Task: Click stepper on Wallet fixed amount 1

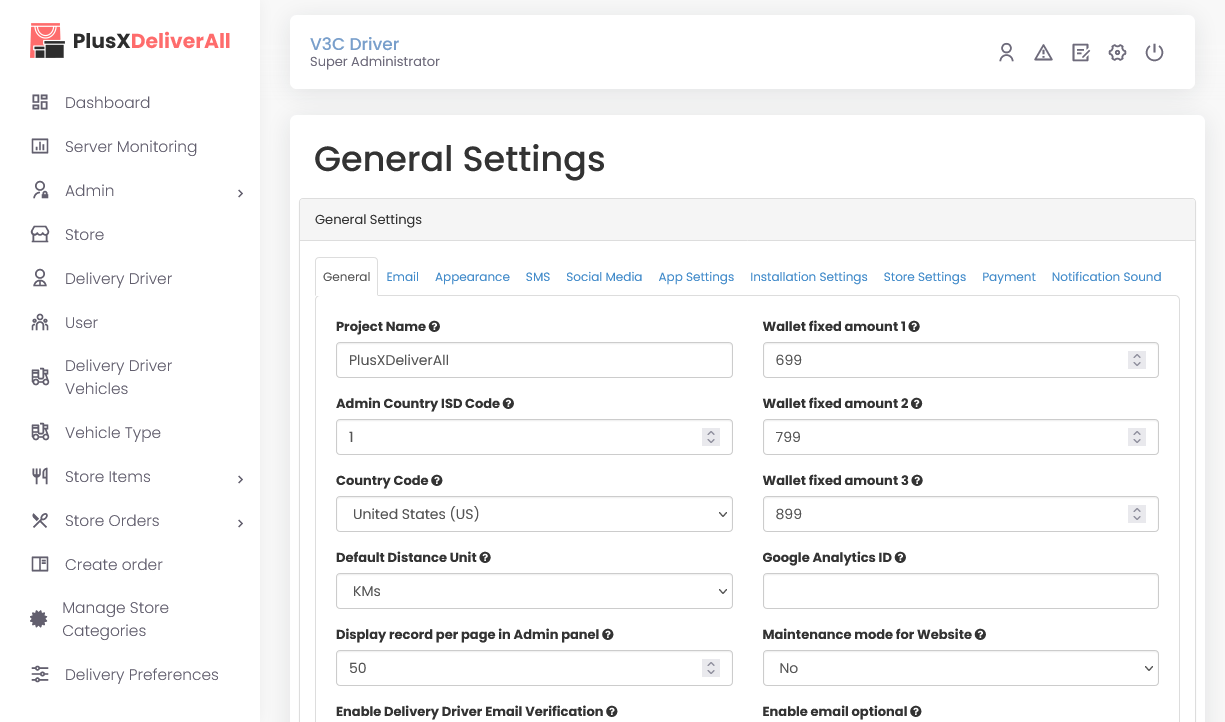Action: pos(1137,360)
